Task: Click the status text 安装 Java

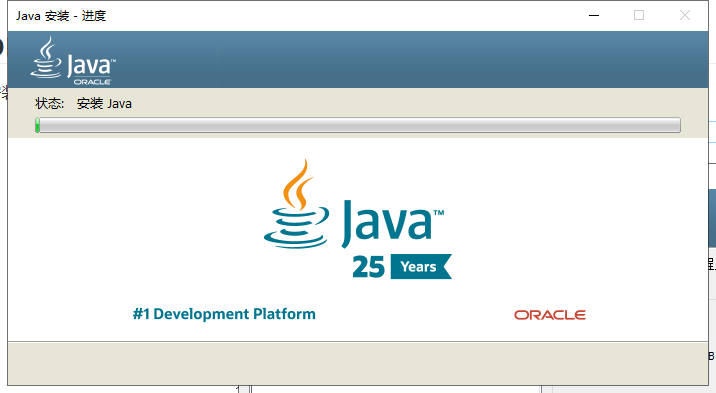Action: point(104,104)
